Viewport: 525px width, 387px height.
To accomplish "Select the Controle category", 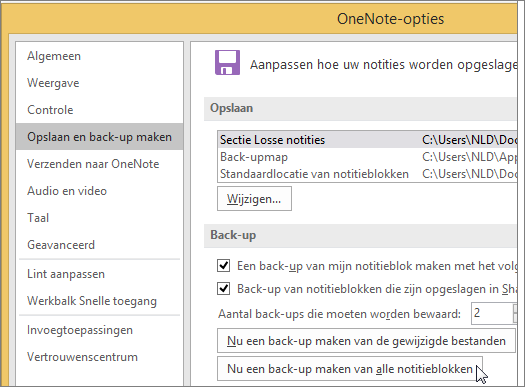I will click(x=99, y=110).
